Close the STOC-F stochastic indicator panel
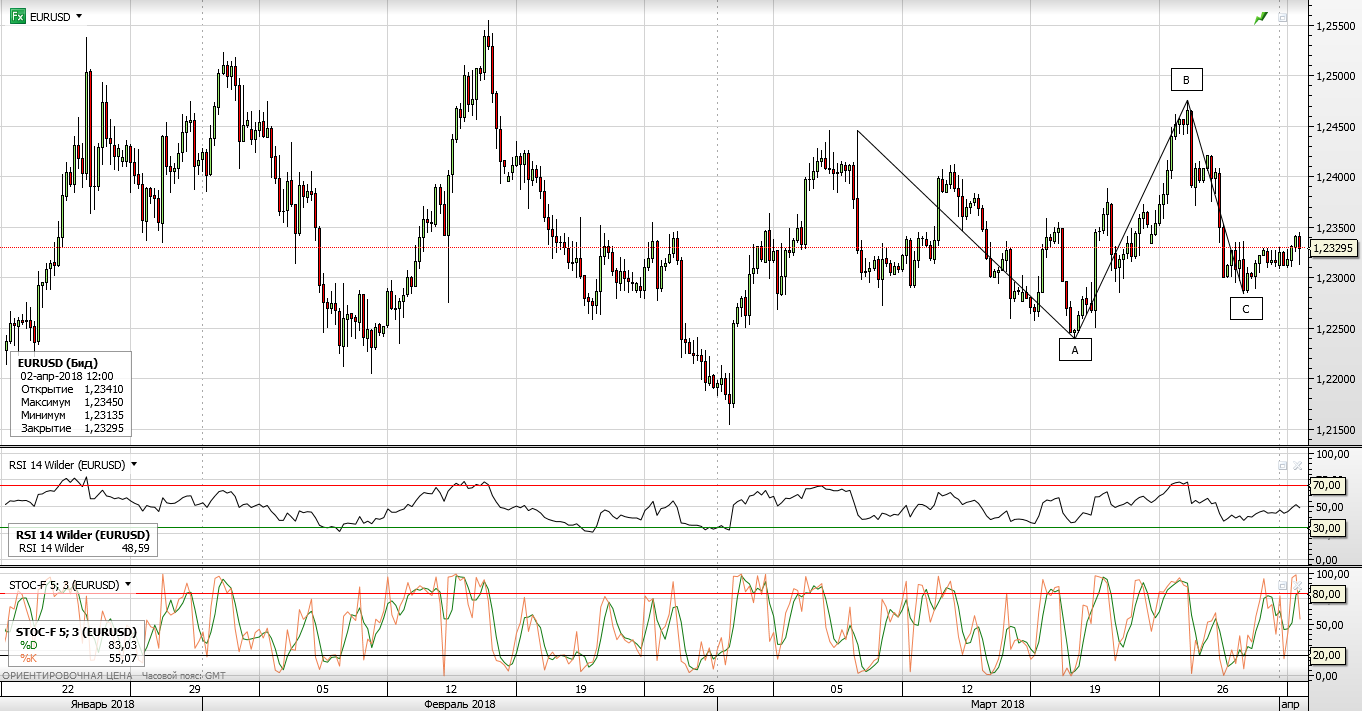The width and height of the screenshot is (1362, 711). pos(1297,585)
